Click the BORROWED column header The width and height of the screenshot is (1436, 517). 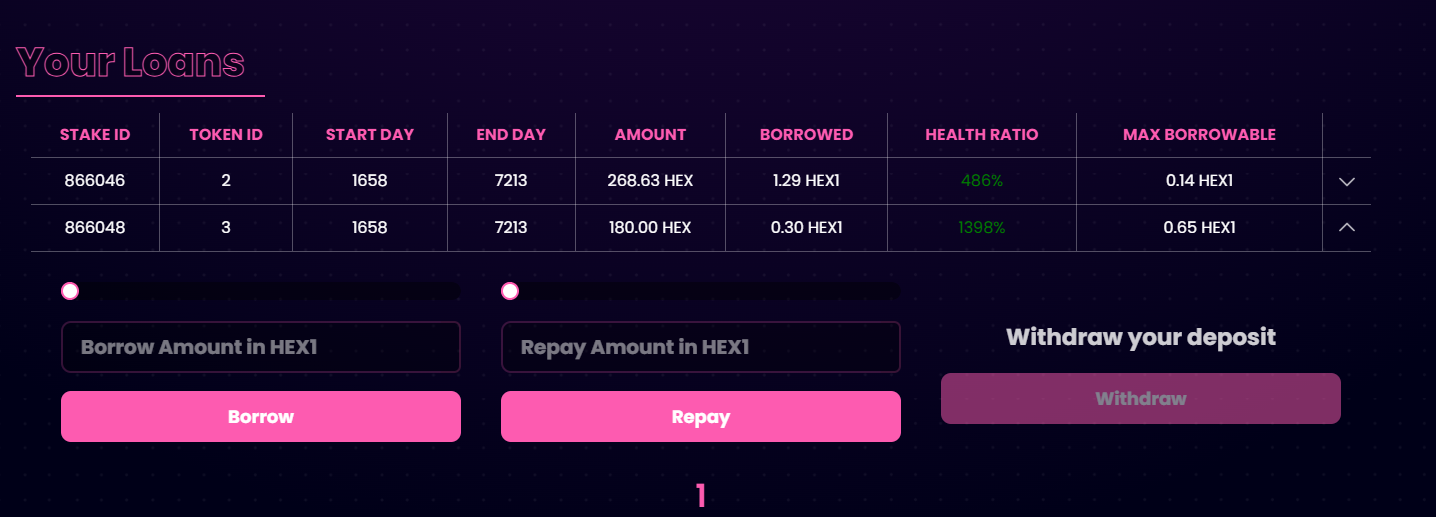806,135
